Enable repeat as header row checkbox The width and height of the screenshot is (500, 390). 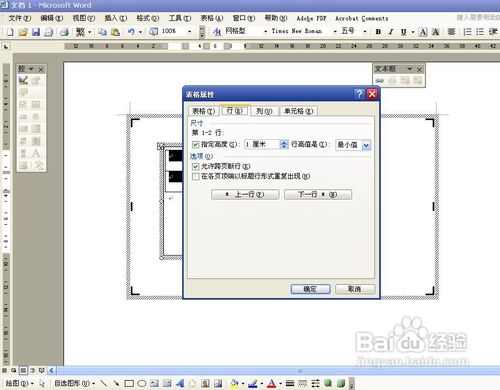tap(196, 176)
